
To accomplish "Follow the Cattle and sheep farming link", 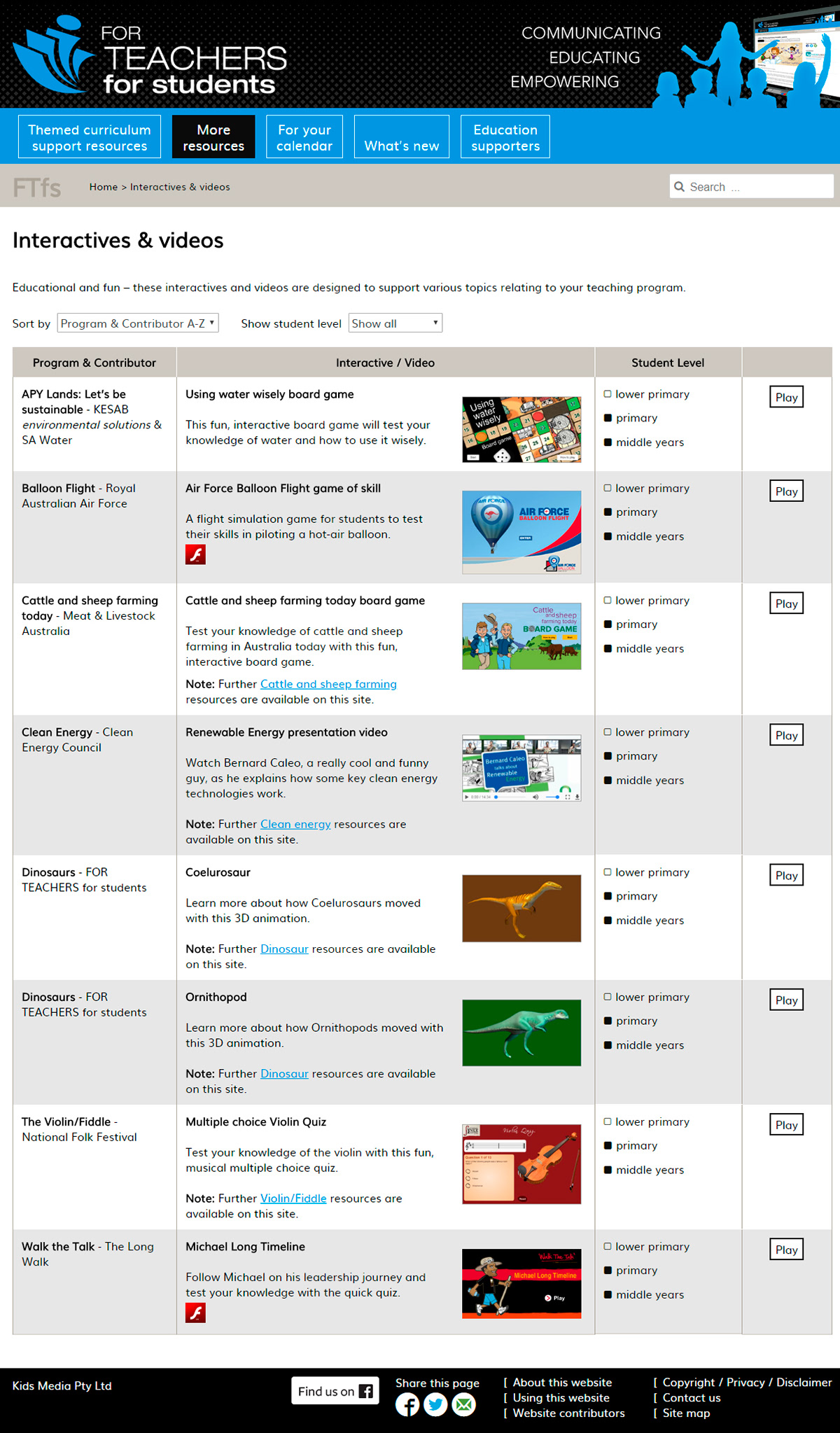I will pyautogui.click(x=328, y=684).
